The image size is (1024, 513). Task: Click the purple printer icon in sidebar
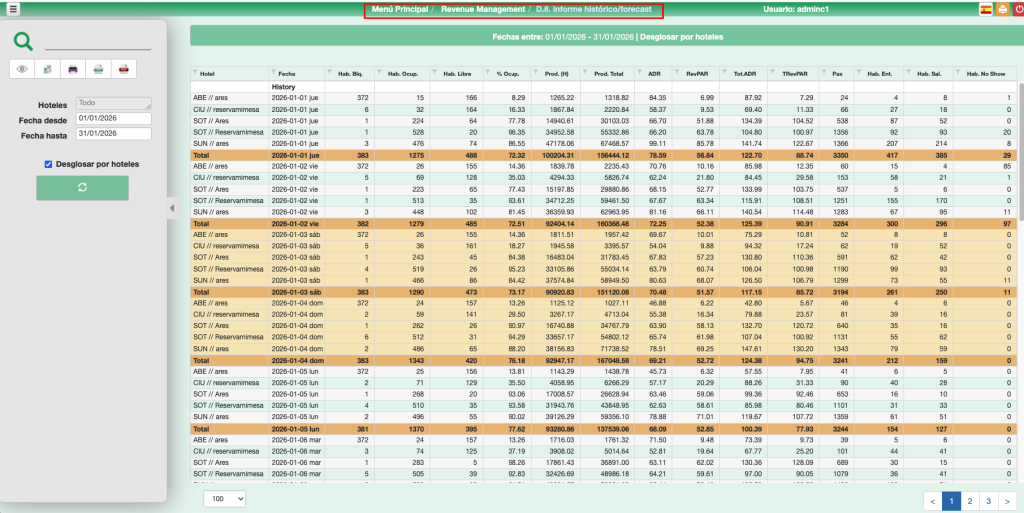pos(72,69)
